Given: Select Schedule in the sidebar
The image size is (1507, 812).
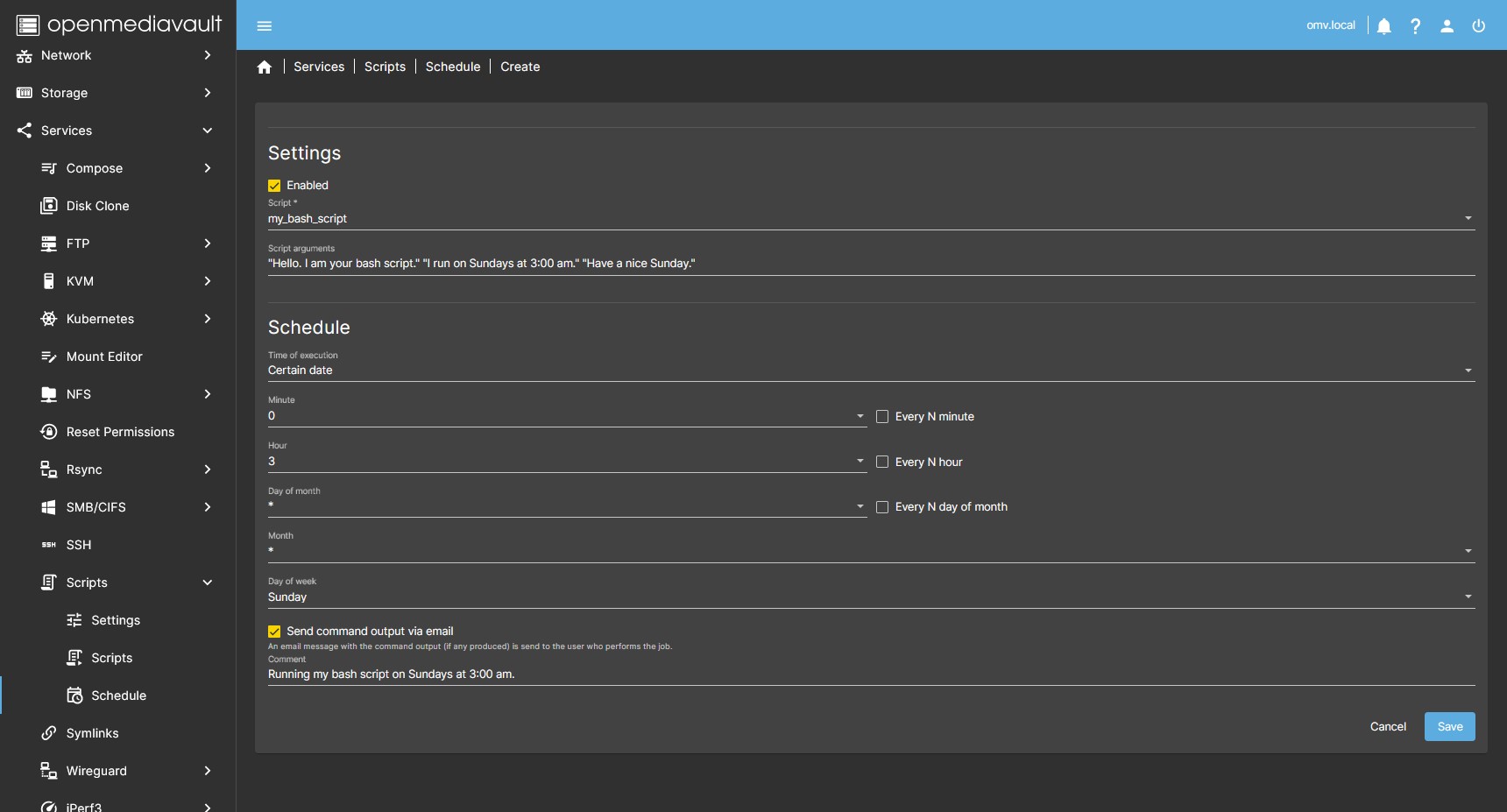Looking at the screenshot, I should pos(118,695).
